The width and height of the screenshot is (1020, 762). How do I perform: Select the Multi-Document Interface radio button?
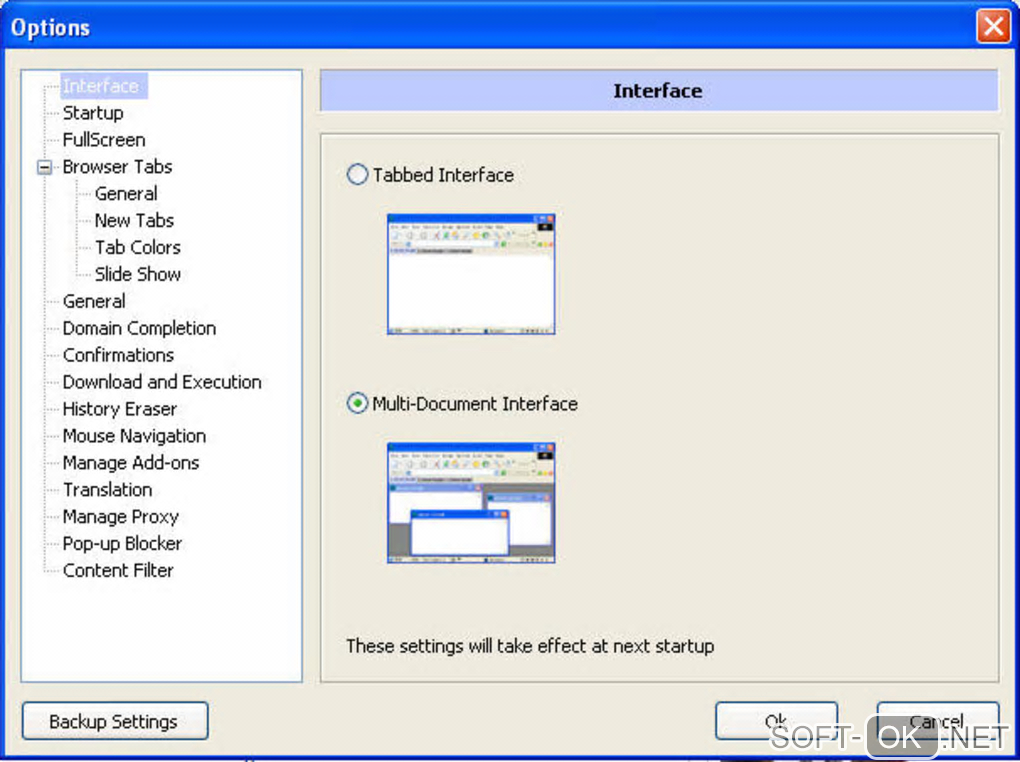(x=356, y=403)
